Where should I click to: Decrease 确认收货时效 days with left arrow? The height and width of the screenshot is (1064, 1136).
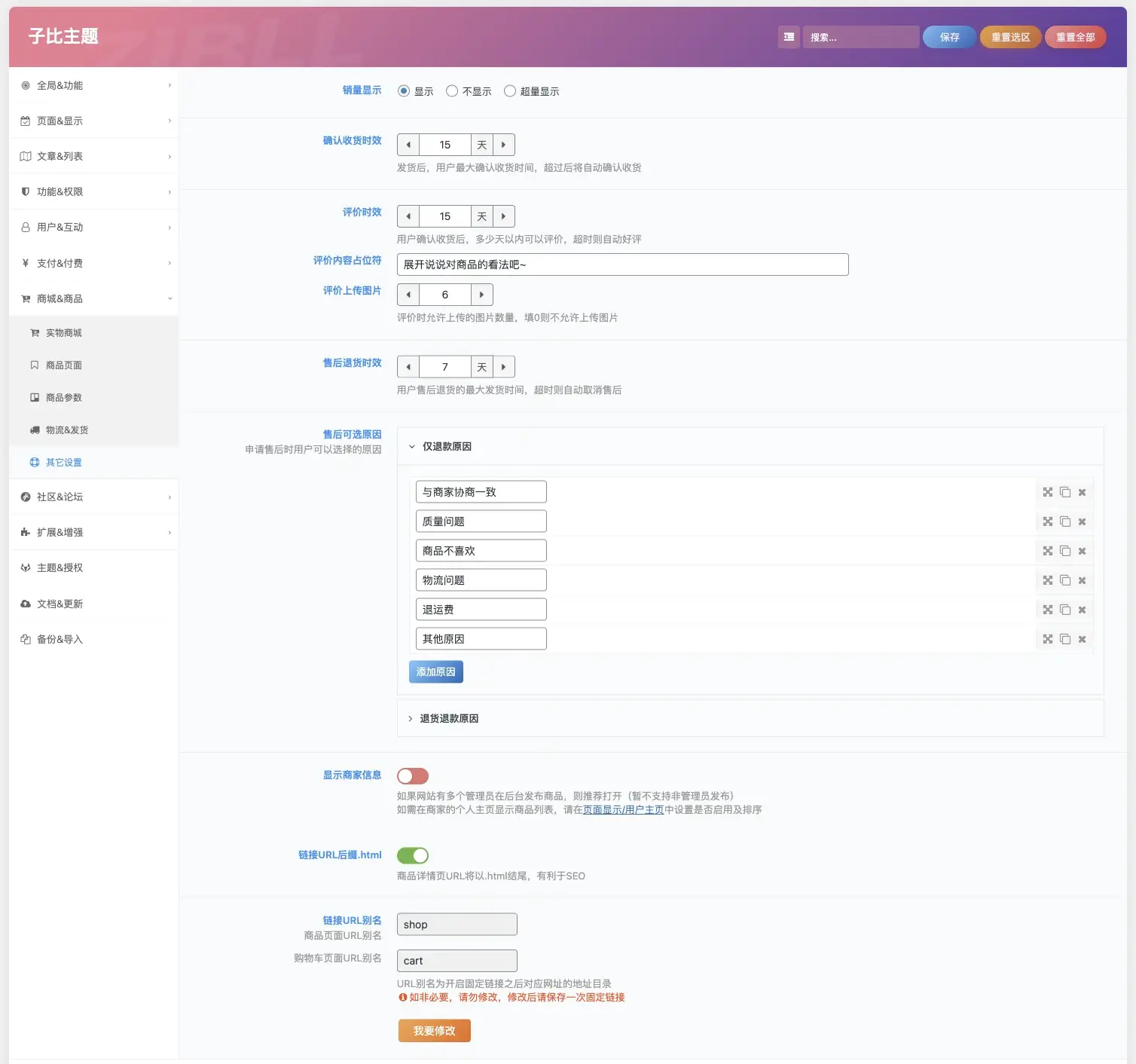[x=408, y=145]
